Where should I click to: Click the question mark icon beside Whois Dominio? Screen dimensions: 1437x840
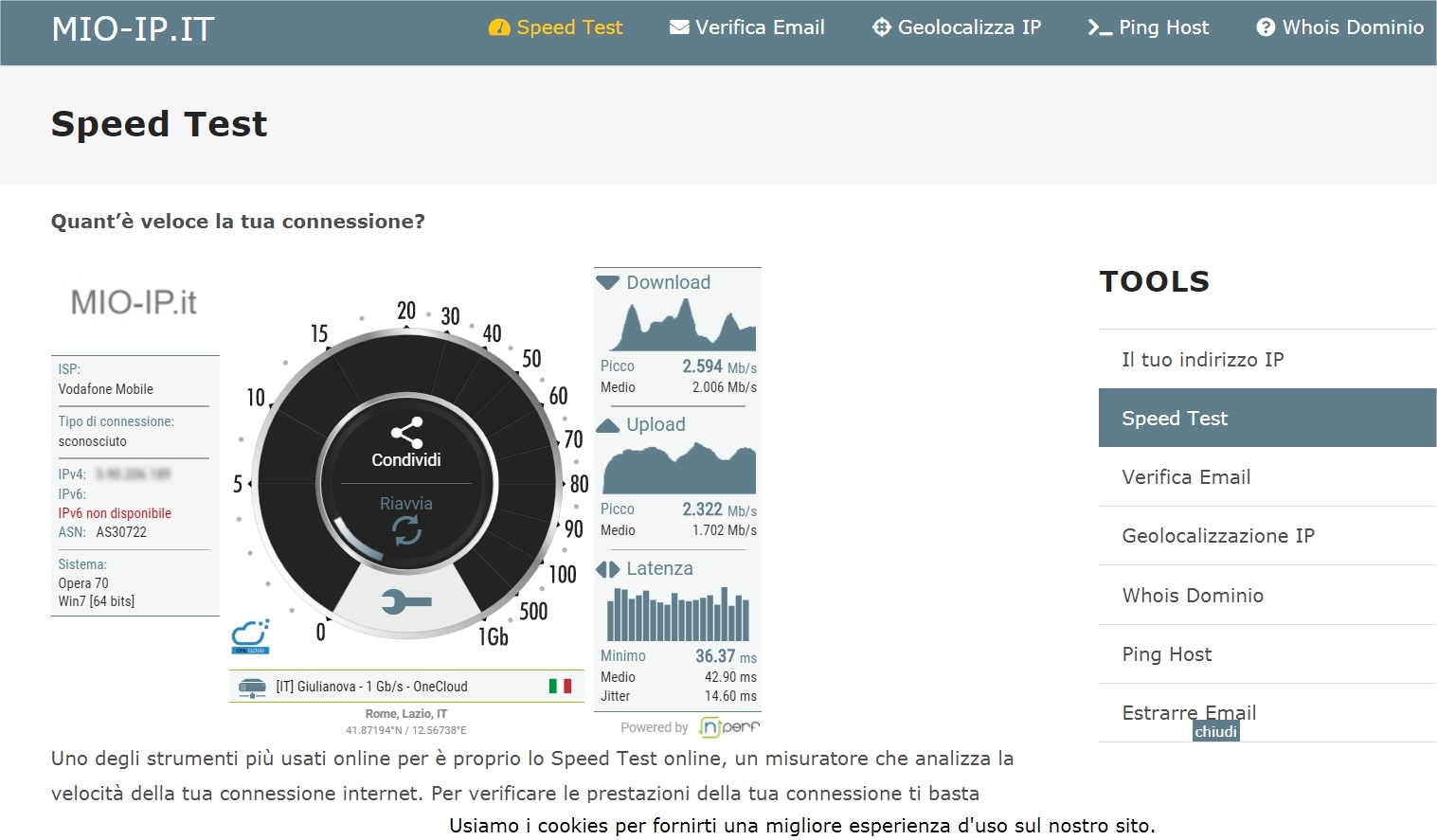point(1266,27)
